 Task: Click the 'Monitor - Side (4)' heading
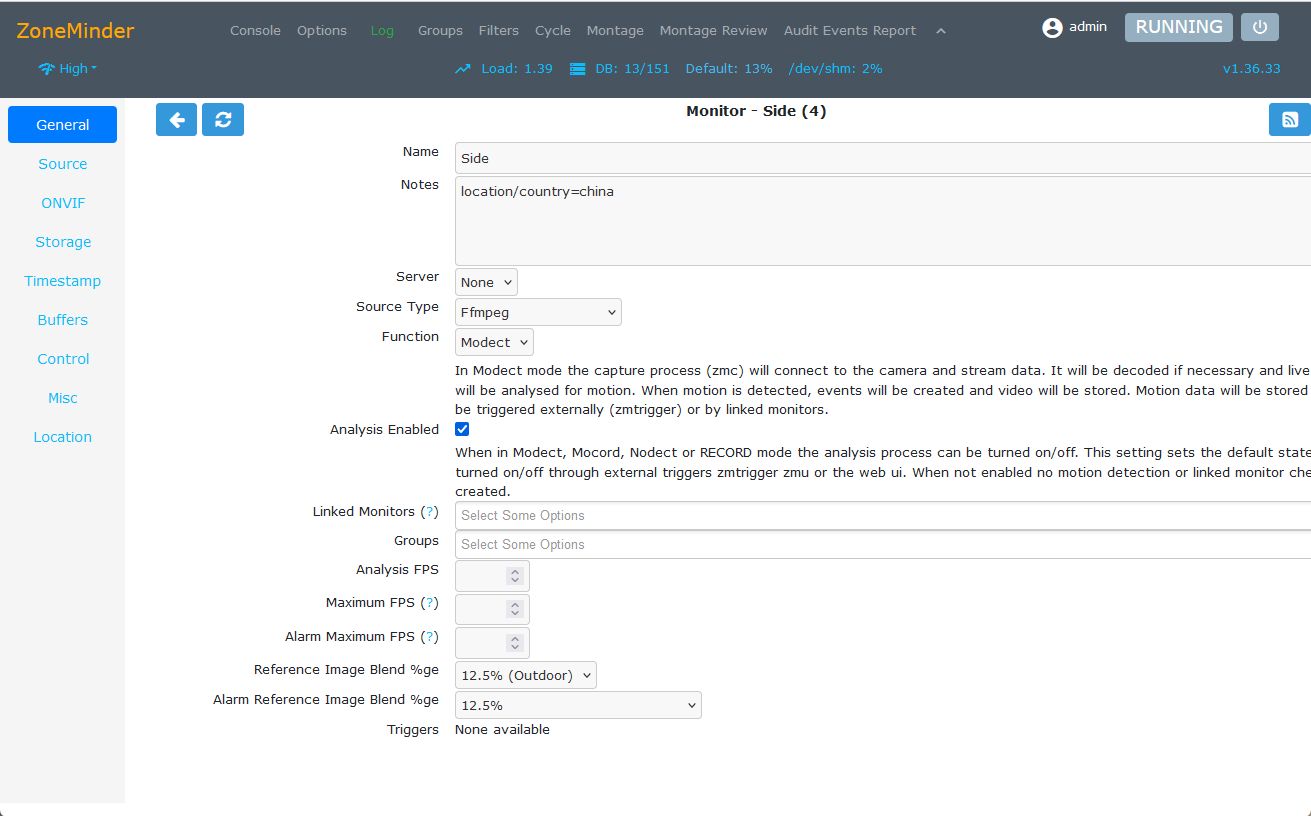[756, 111]
